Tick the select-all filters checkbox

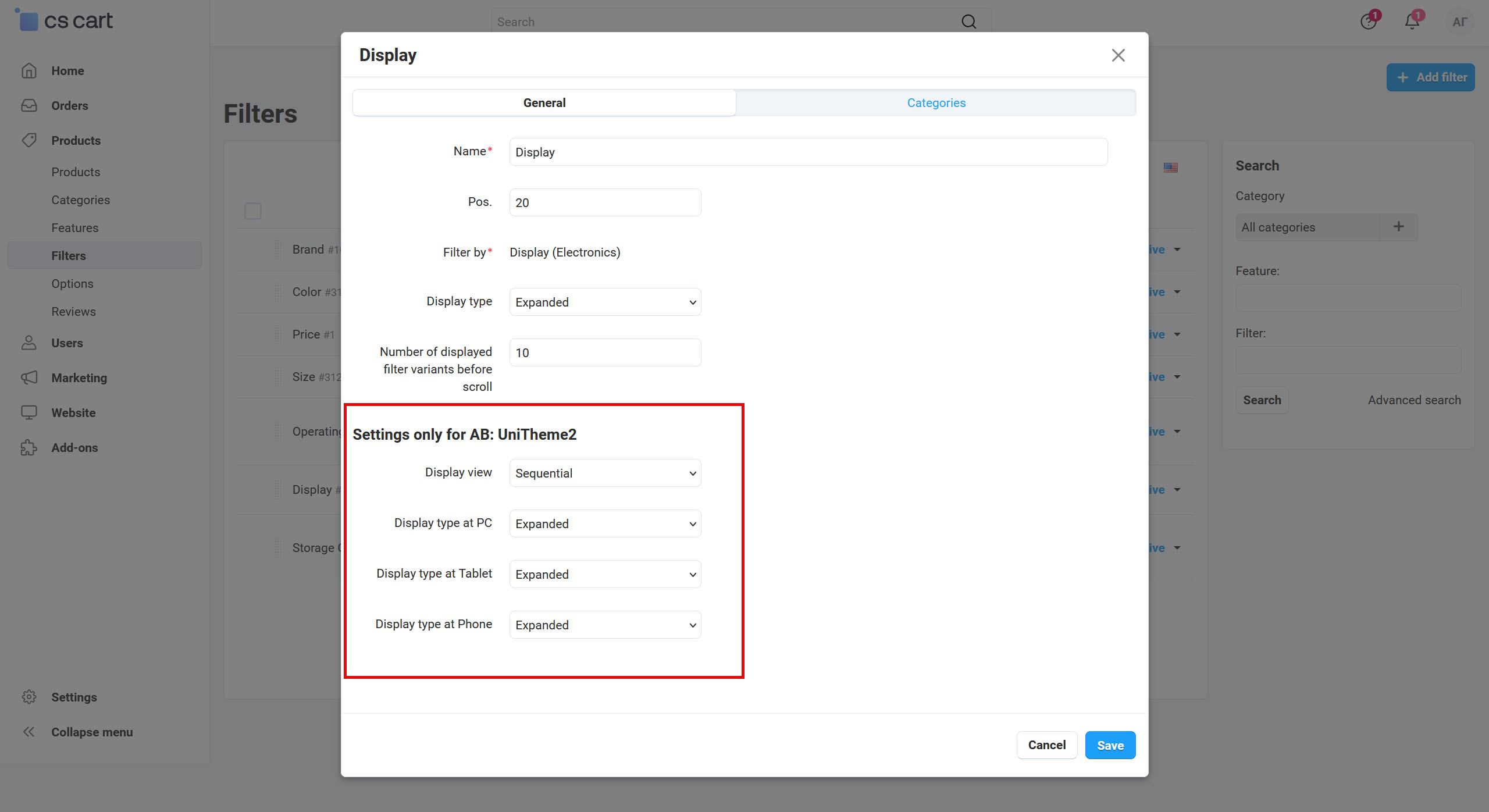pos(253,211)
